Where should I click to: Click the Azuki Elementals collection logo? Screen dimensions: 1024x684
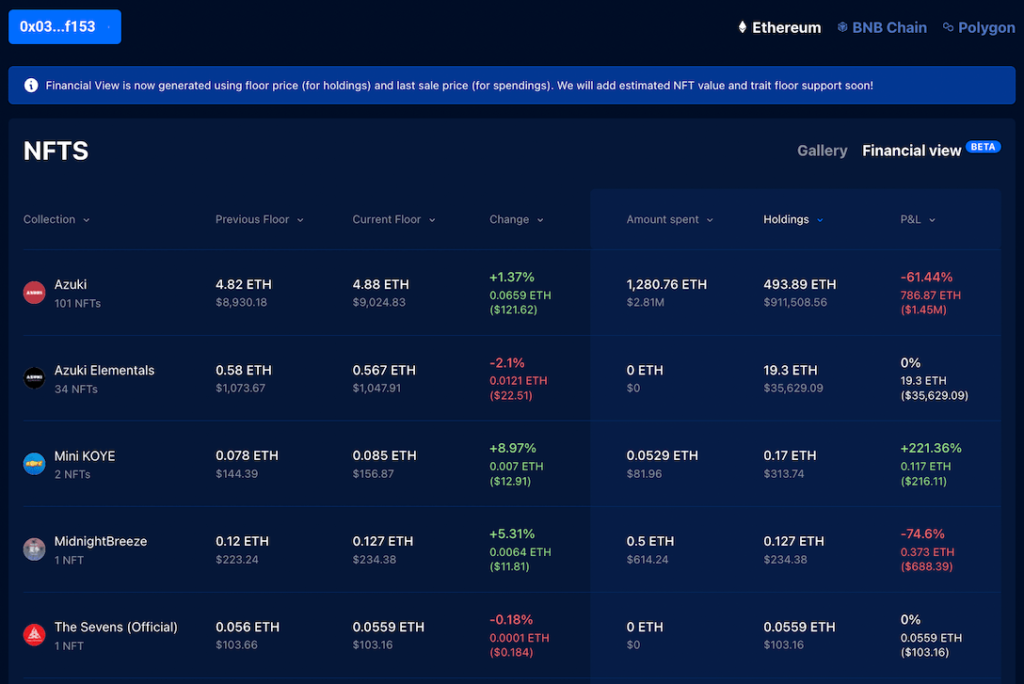click(34, 378)
